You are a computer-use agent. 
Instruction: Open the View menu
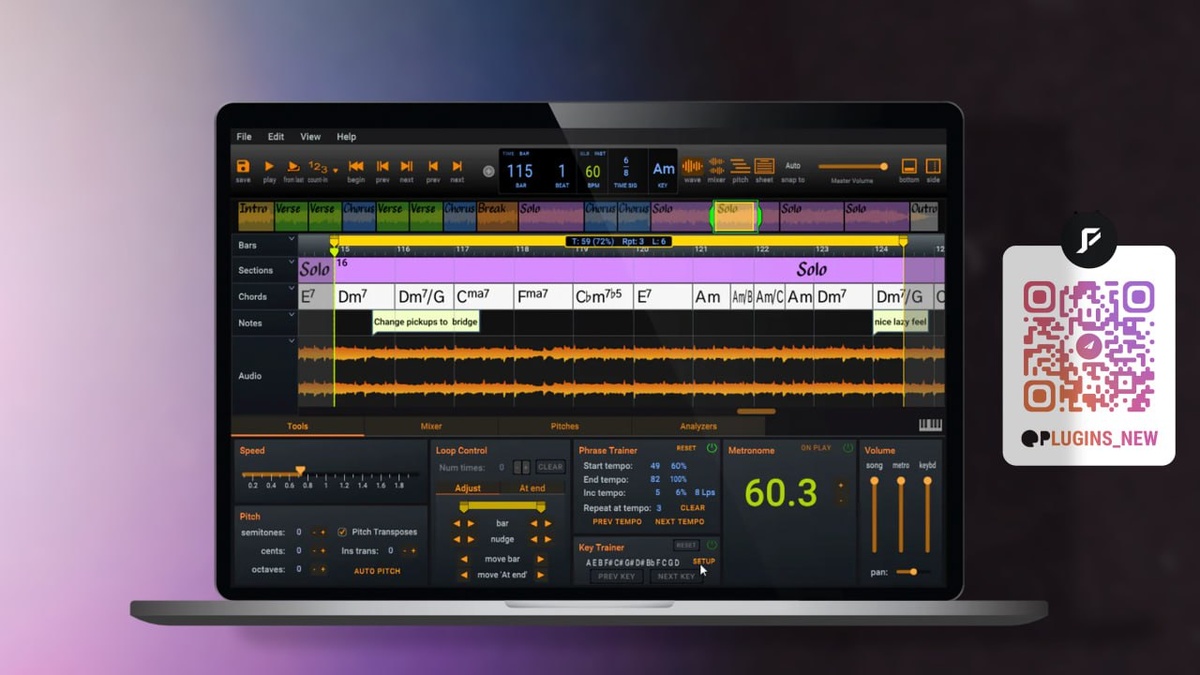coord(311,137)
